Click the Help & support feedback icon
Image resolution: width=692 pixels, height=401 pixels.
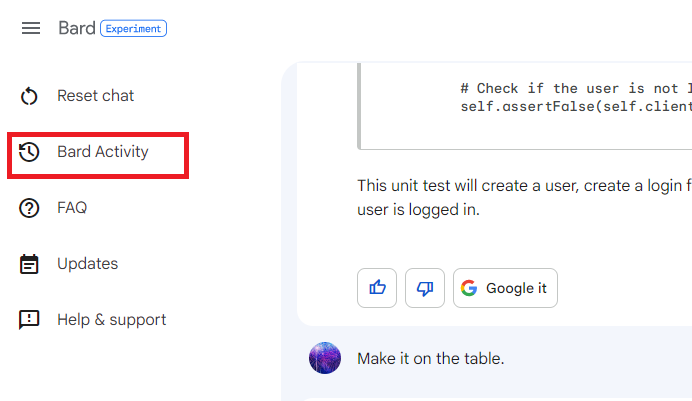click(29, 320)
